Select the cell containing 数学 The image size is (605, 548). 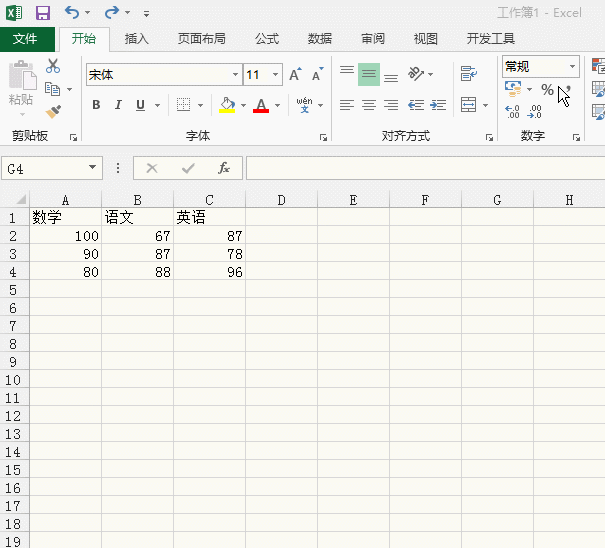coord(66,217)
